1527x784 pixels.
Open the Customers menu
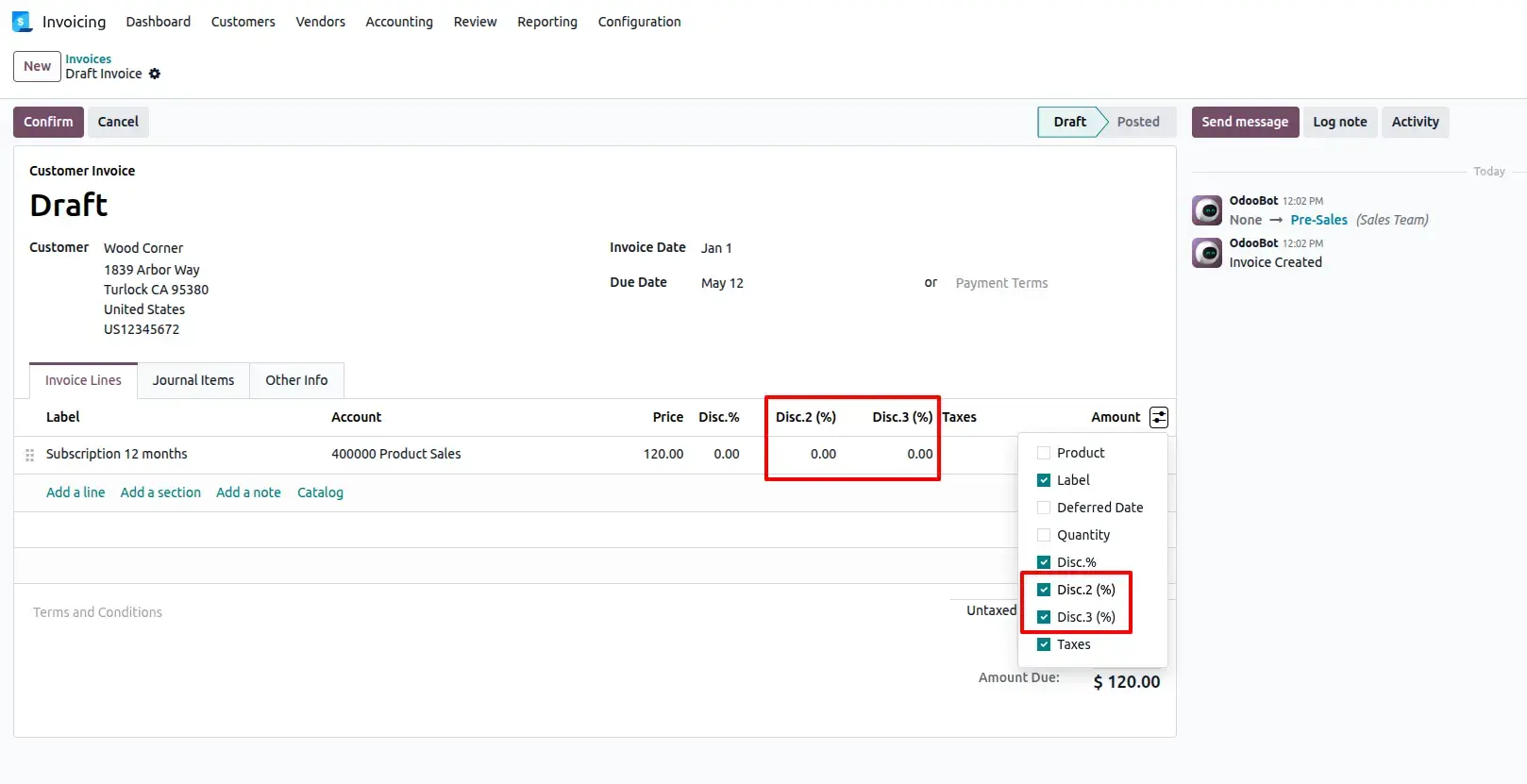click(243, 22)
